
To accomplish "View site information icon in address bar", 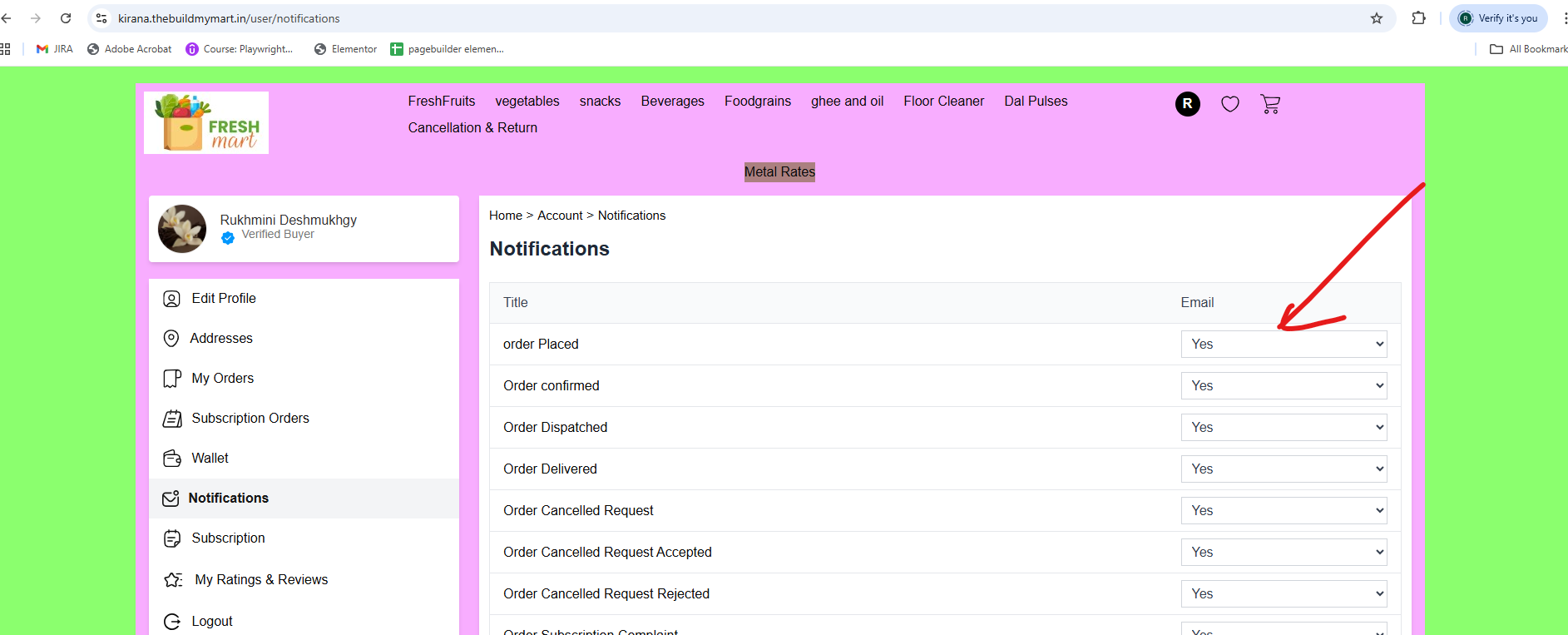I will pyautogui.click(x=101, y=18).
